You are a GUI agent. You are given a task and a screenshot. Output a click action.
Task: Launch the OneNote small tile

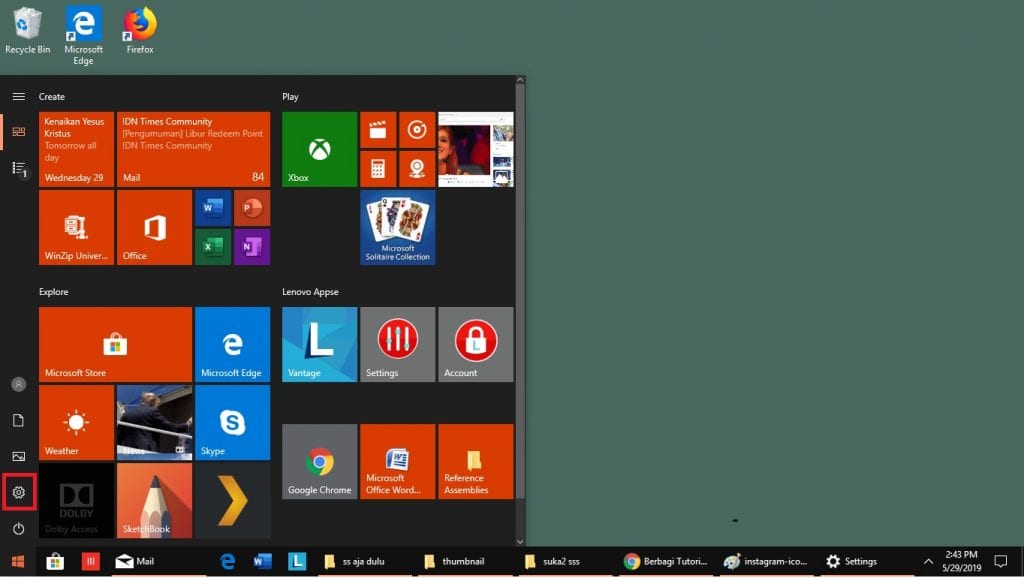tap(252, 247)
